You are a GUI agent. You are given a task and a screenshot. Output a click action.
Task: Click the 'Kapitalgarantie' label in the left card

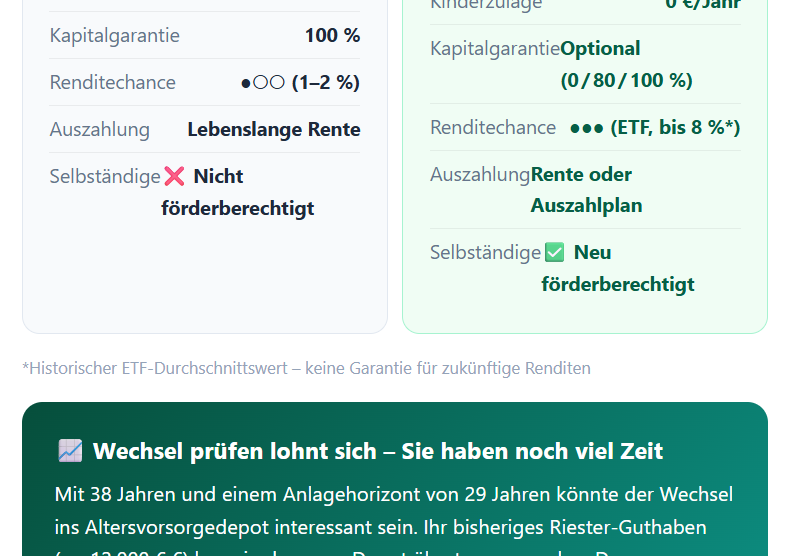[115, 35]
